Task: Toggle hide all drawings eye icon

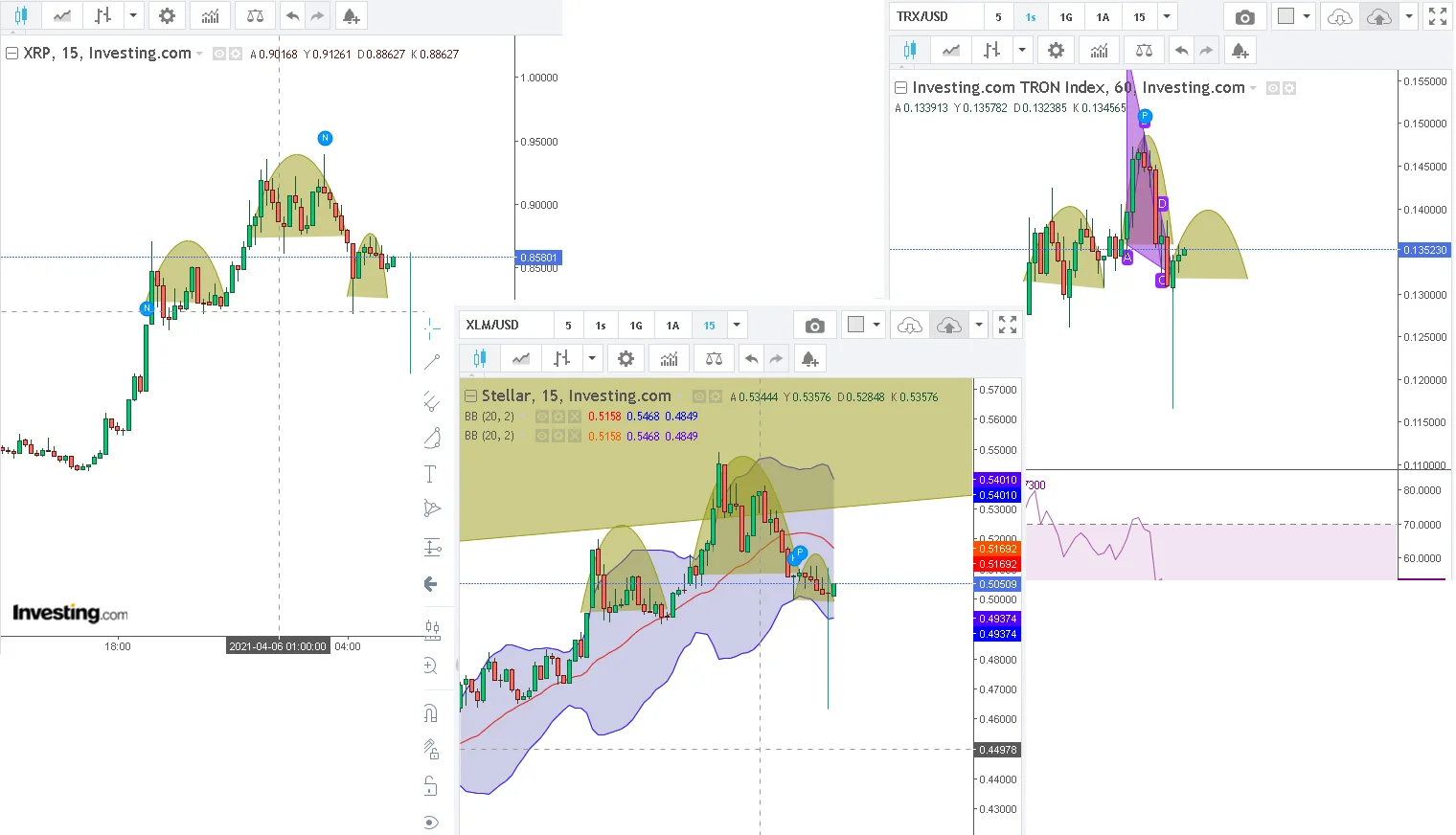Action: point(431,822)
